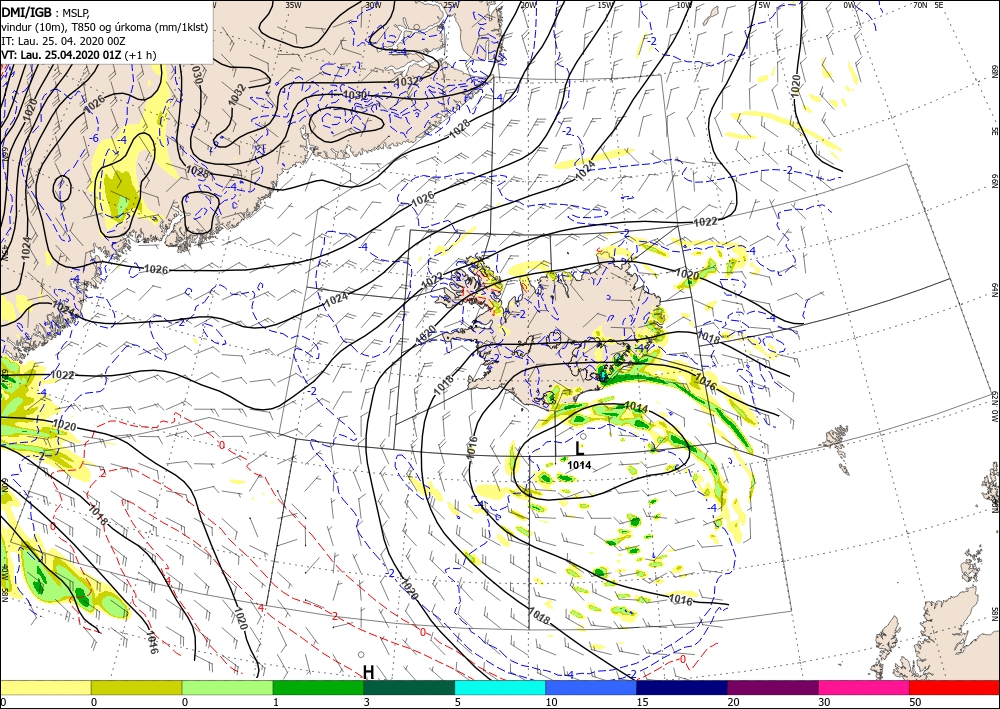
Task: Click the cyan 5–10 mm legend segment
Action: pos(500,687)
